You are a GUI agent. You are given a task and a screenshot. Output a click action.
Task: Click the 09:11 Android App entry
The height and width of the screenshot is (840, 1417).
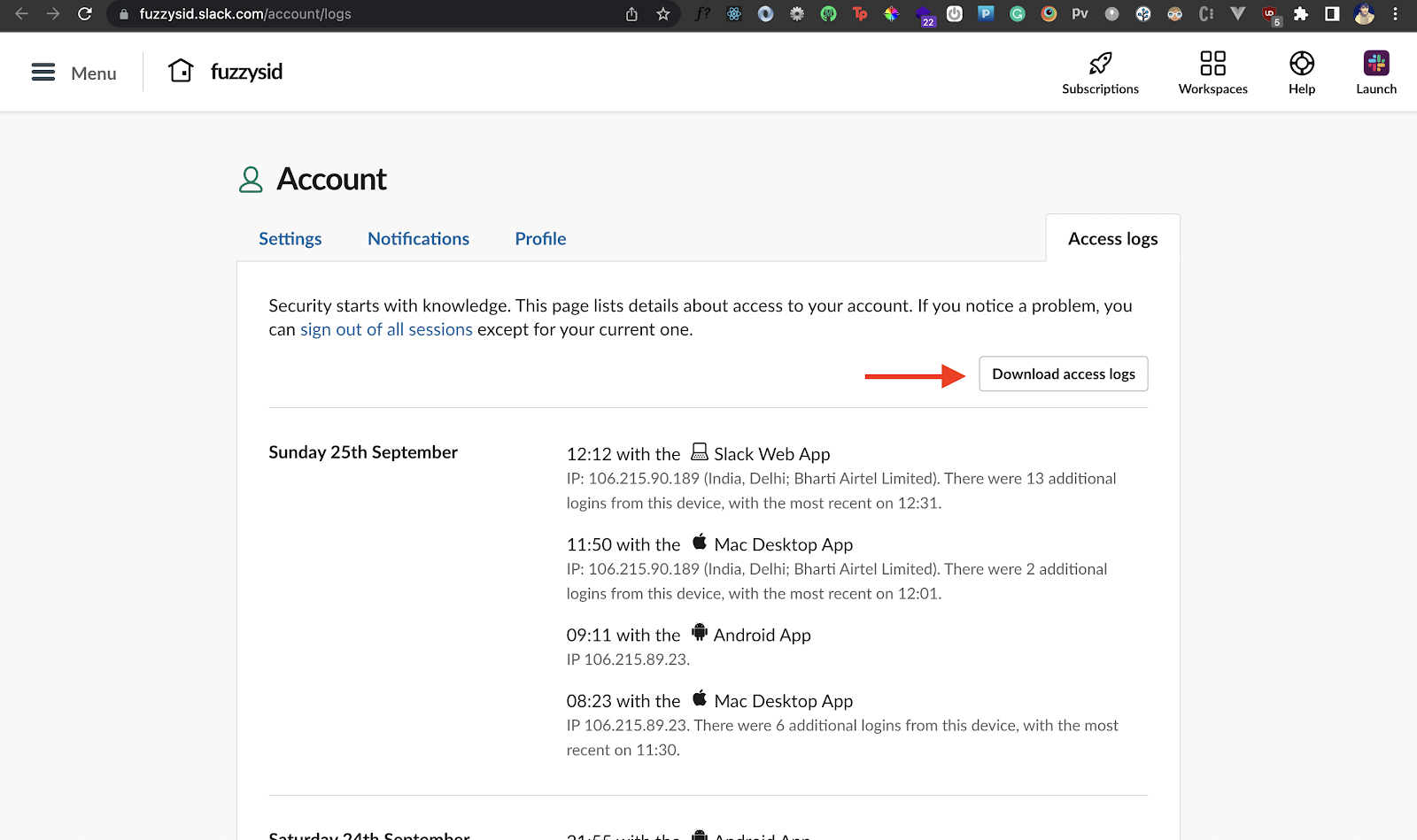coord(689,635)
